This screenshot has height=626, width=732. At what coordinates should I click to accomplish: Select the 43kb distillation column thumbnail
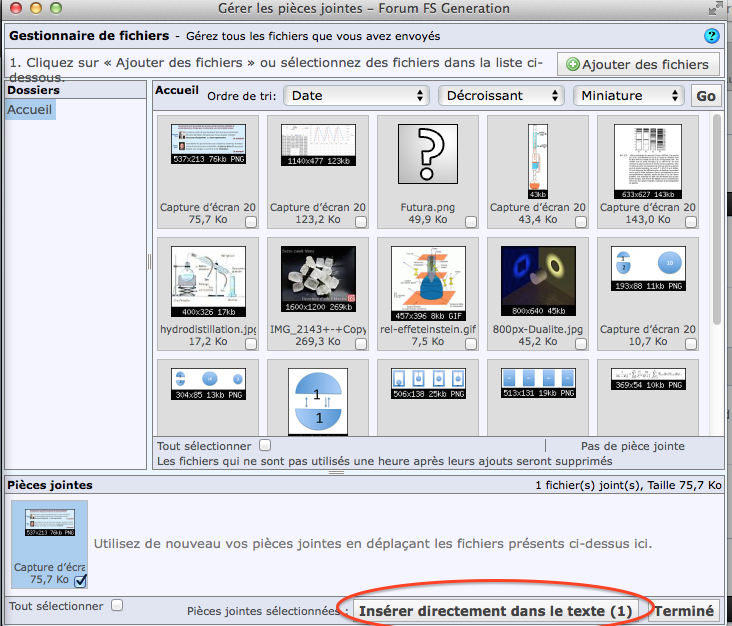pos(538,162)
